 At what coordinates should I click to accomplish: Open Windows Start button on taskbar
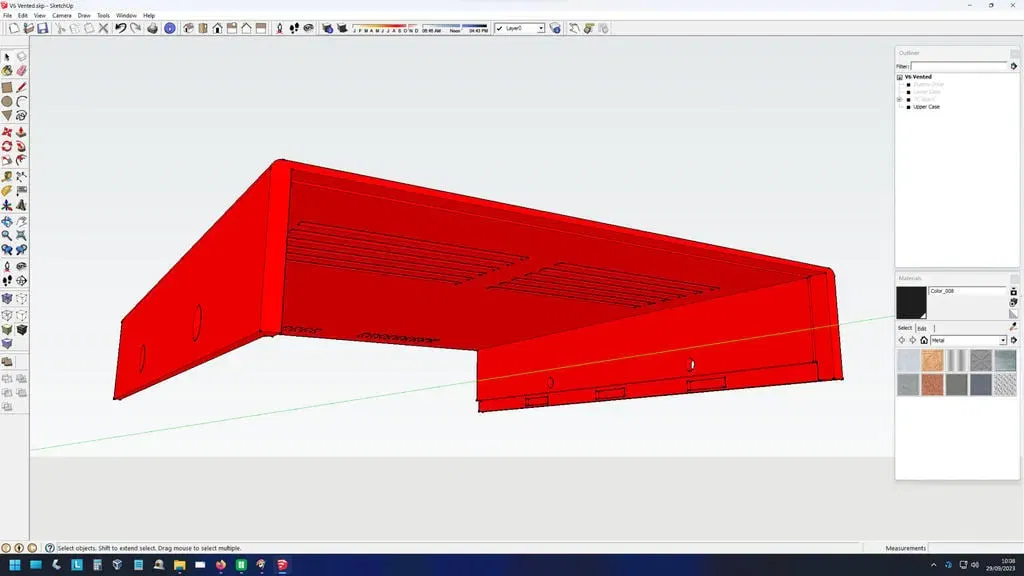(x=15, y=565)
